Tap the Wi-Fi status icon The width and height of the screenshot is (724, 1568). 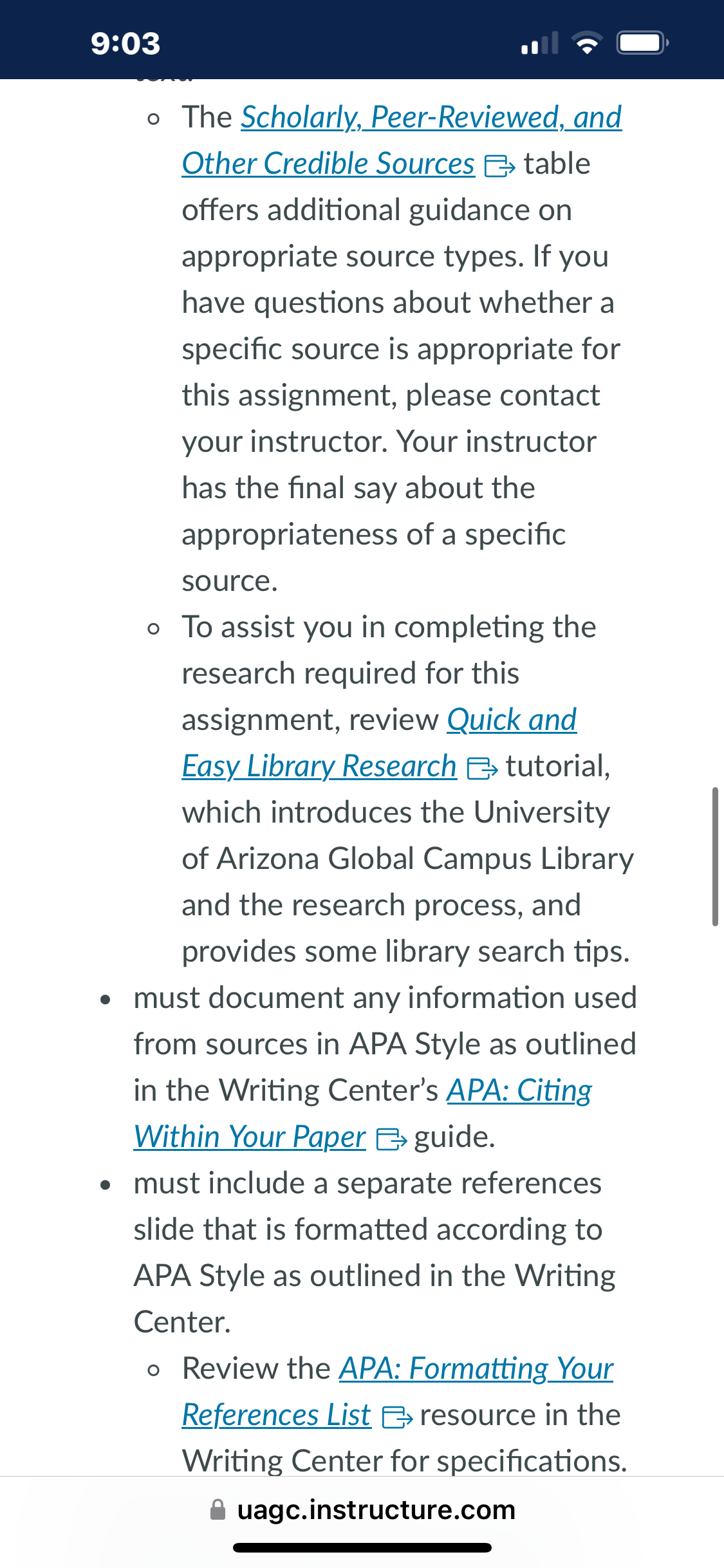(x=588, y=43)
